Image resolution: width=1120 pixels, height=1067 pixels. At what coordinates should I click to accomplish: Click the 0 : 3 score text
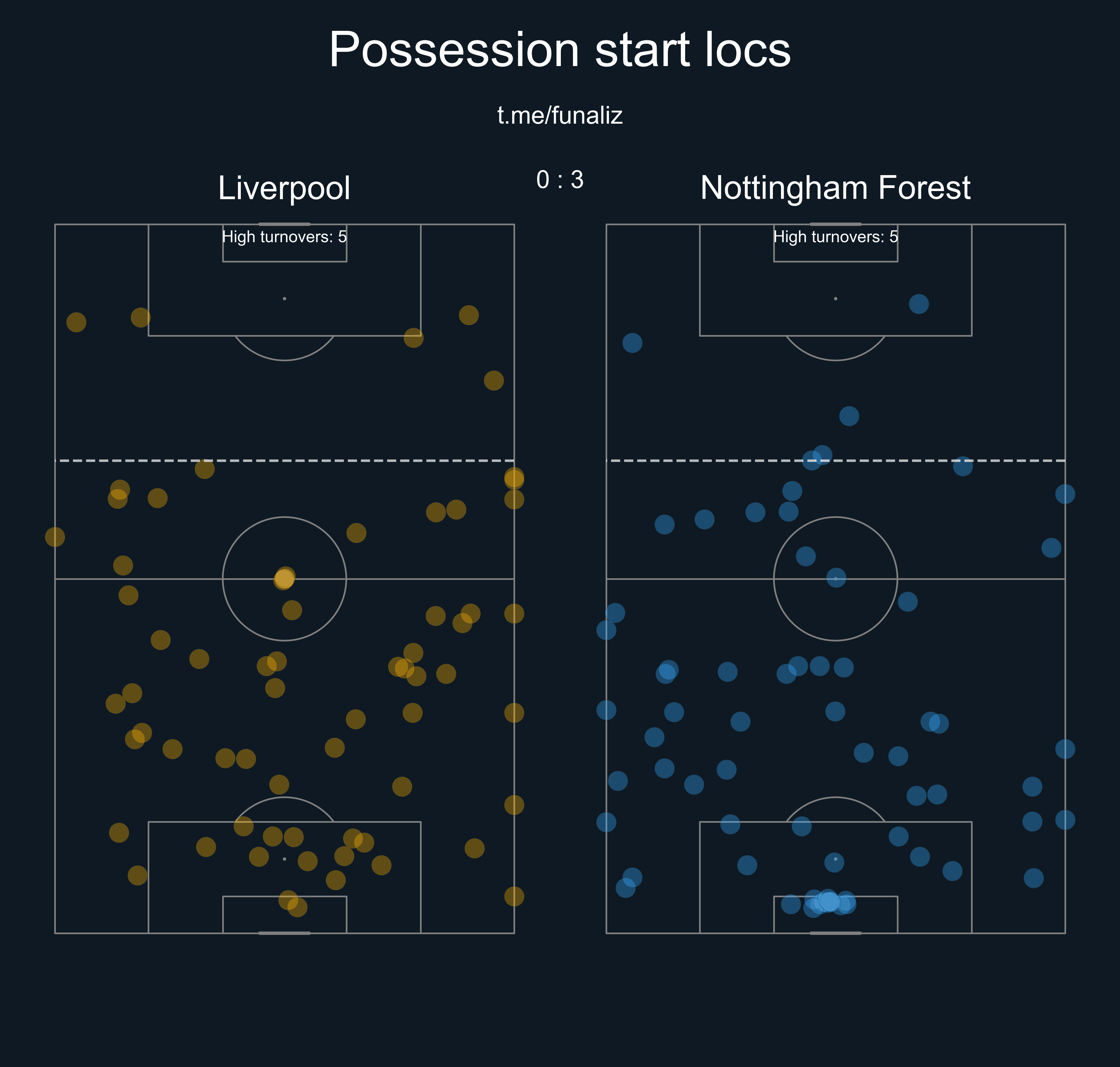pyautogui.click(x=560, y=180)
